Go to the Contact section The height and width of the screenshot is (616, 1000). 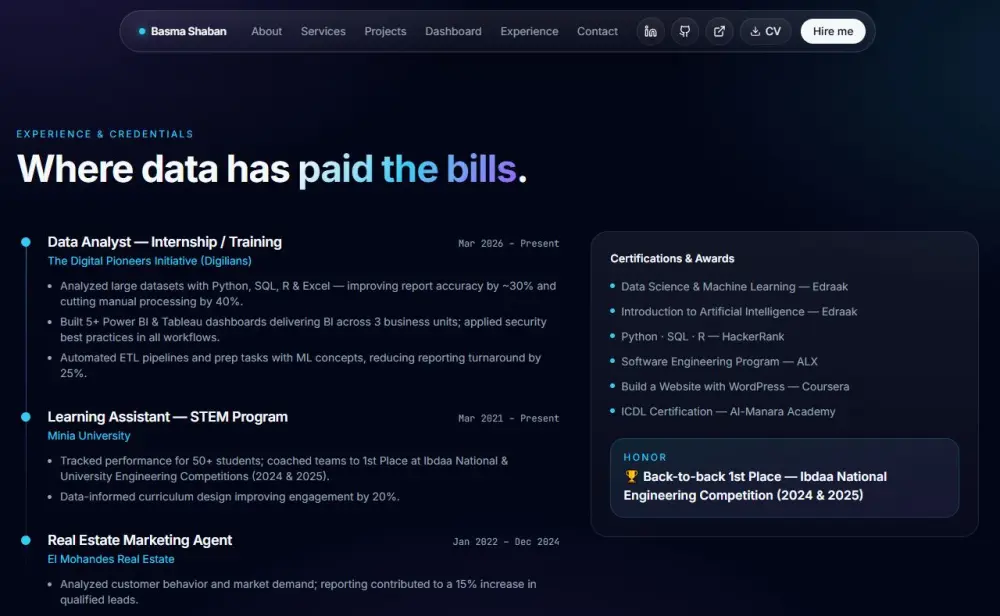coord(598,31)
